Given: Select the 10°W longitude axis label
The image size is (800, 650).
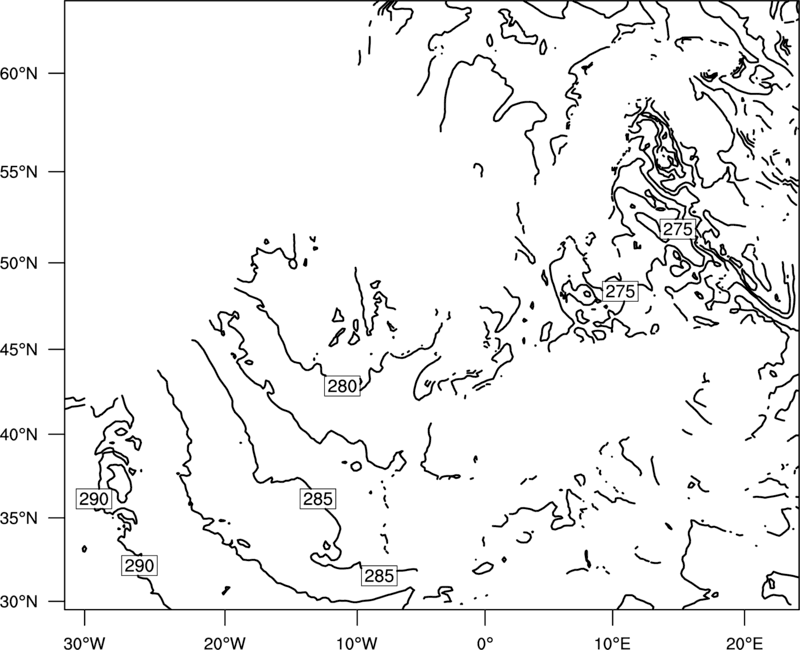Looking at the screenshot, I should pyautogui.click(x=357, y=642).
